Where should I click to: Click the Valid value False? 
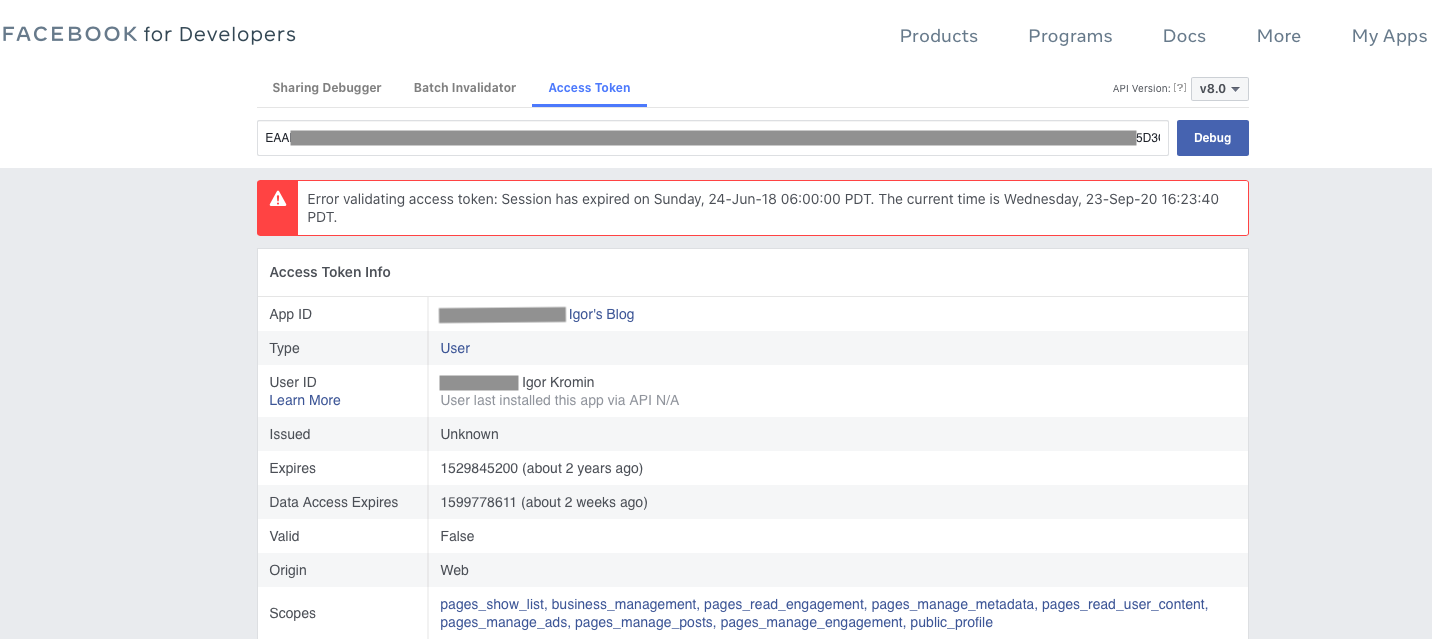coord(457,536)
